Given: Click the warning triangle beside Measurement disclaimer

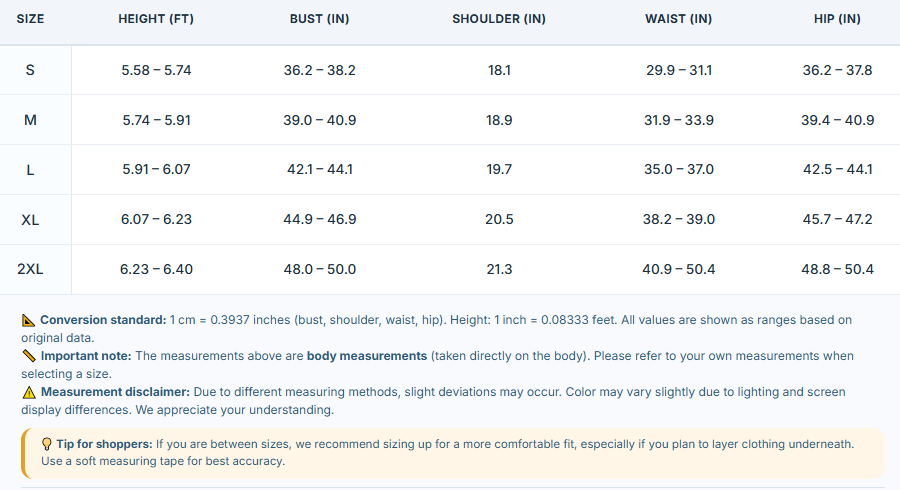Looking at the screenshot, I should [29, 392].
